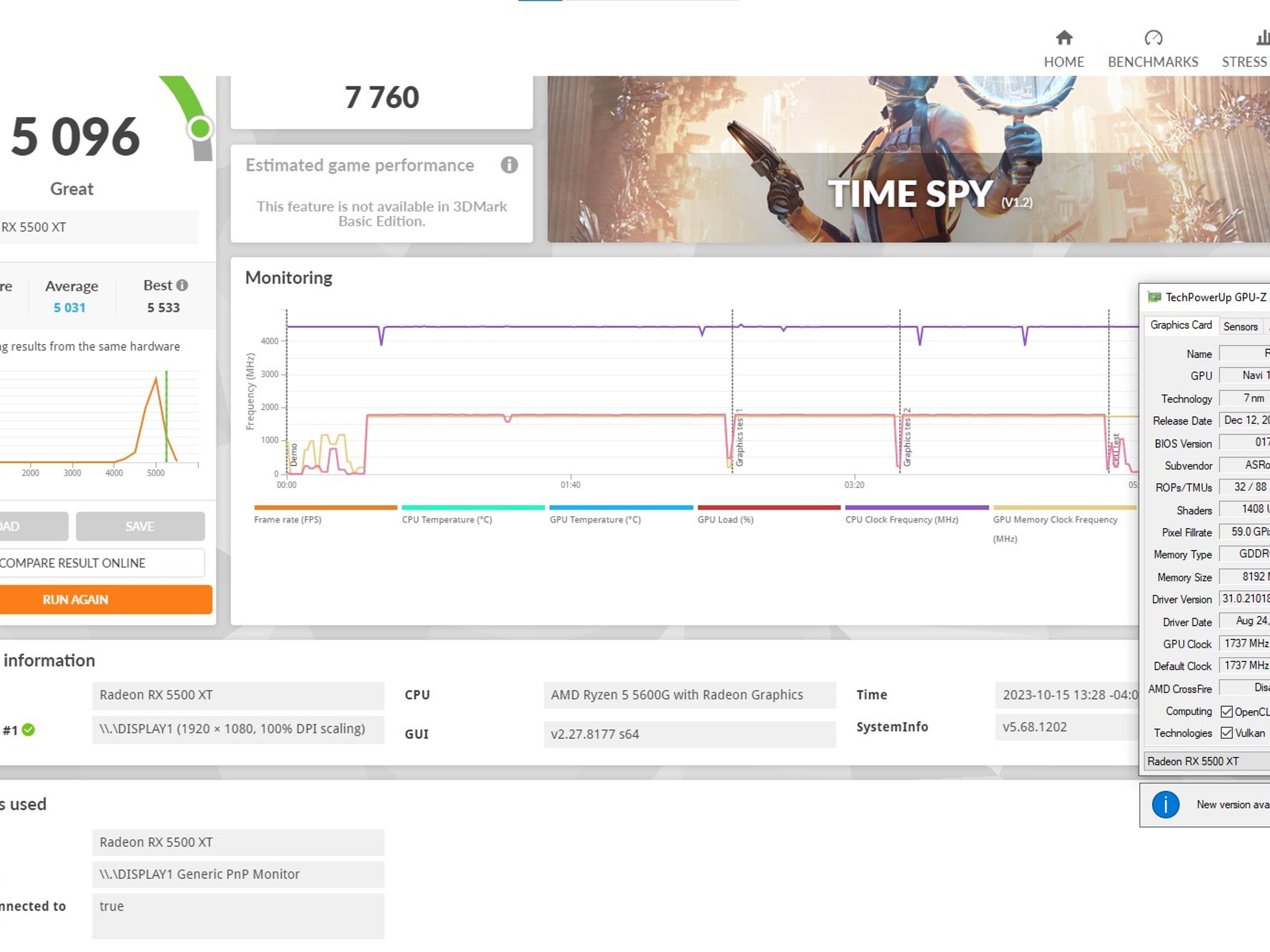Switch to the Sensors tab in GPU-Z
This screenshot has height=952, width=1270.
click(1240, 327)
